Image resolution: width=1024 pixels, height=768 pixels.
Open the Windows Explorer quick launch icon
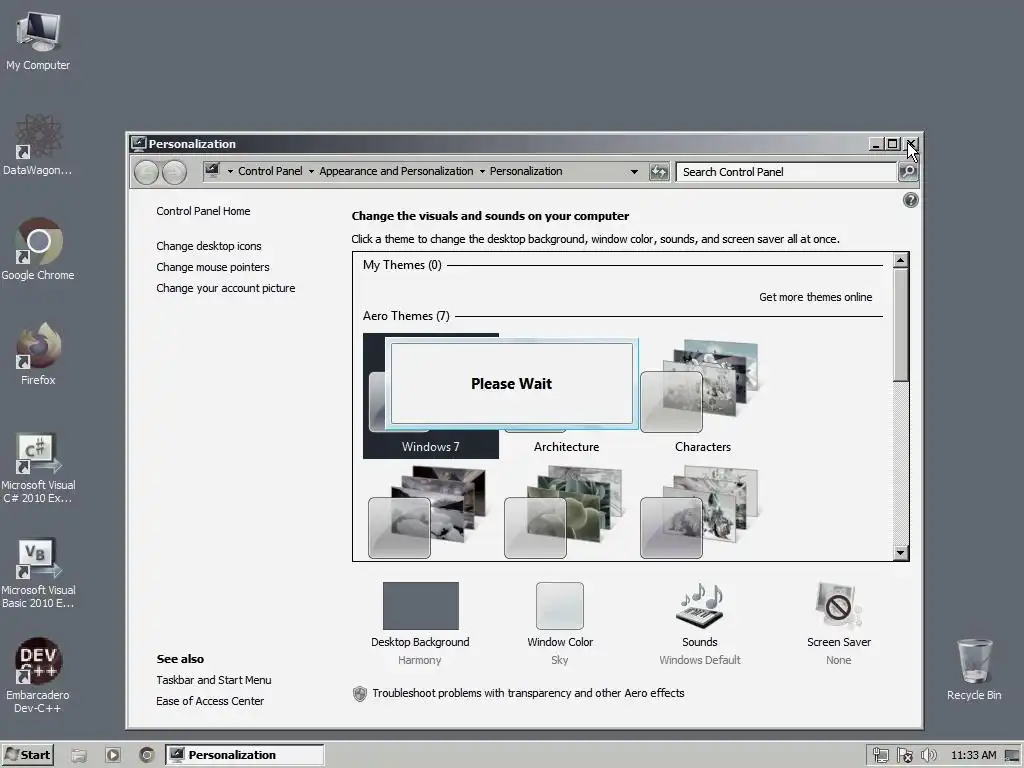(x=79, y=756)
